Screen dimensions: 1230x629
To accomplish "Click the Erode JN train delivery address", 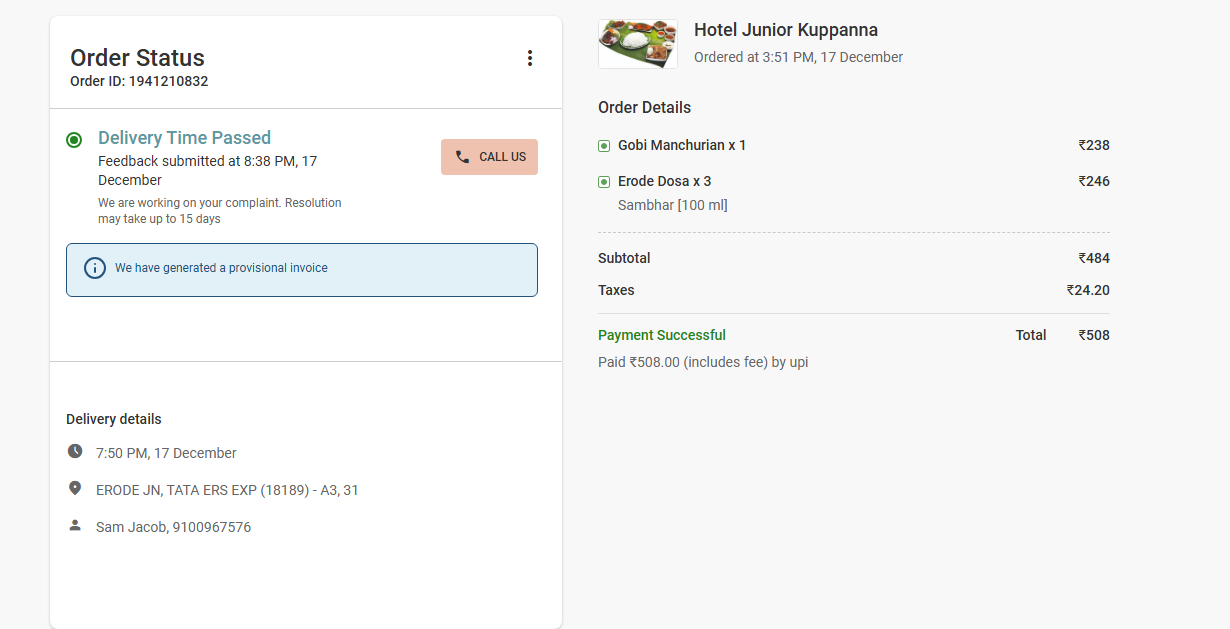I will click(227, 490).
